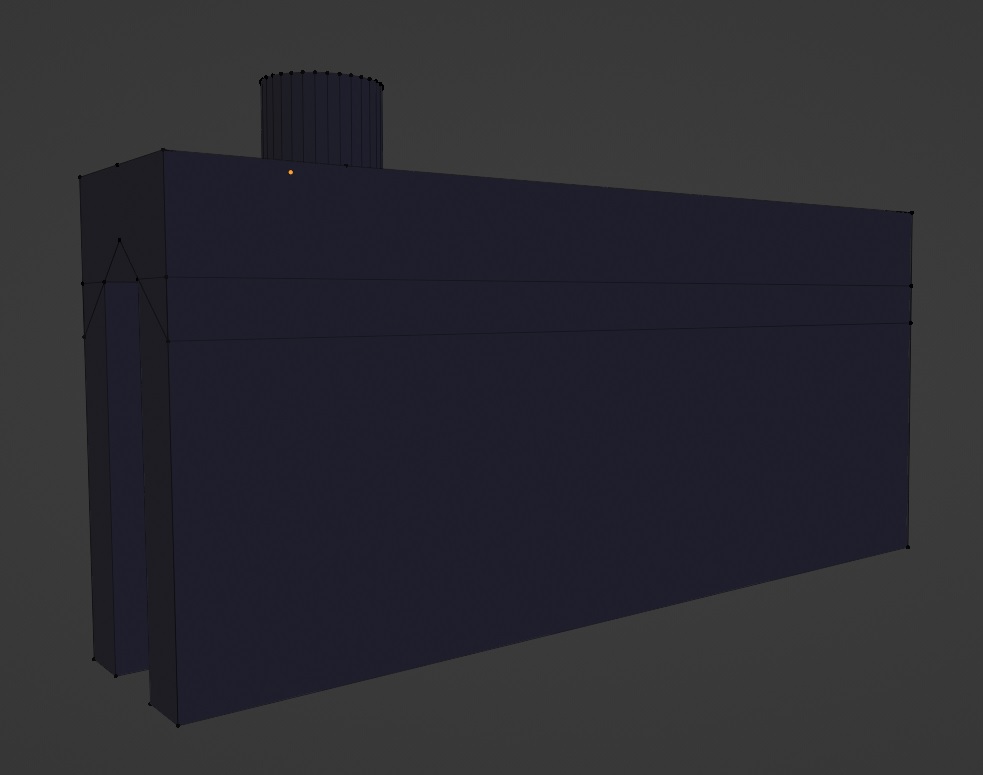This screenshot has width=983, height=775.
Task: Select the triangle apex vertex on left side
Action: [119, 240]
